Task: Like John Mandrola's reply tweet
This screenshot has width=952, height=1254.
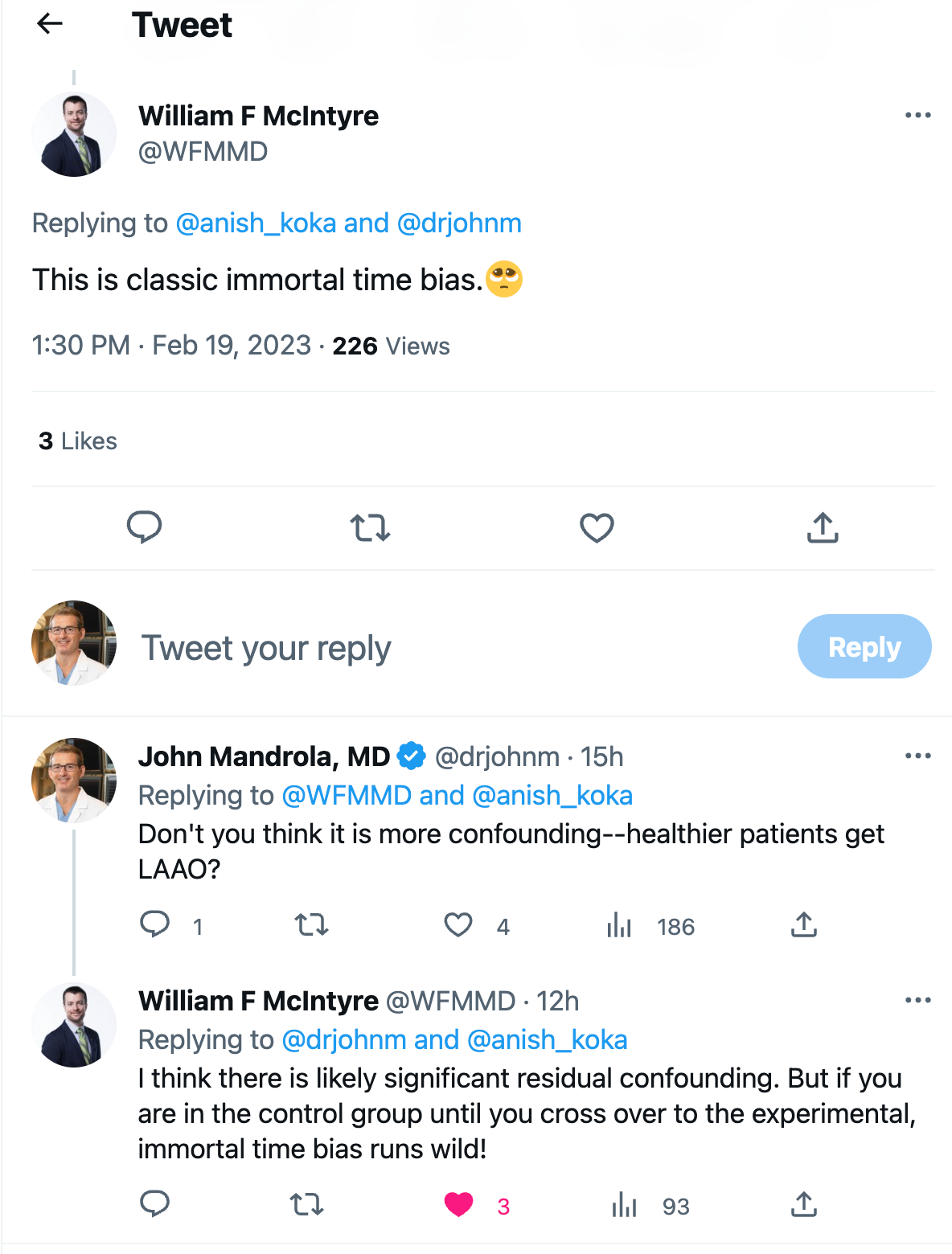Action: coord(458,925)
